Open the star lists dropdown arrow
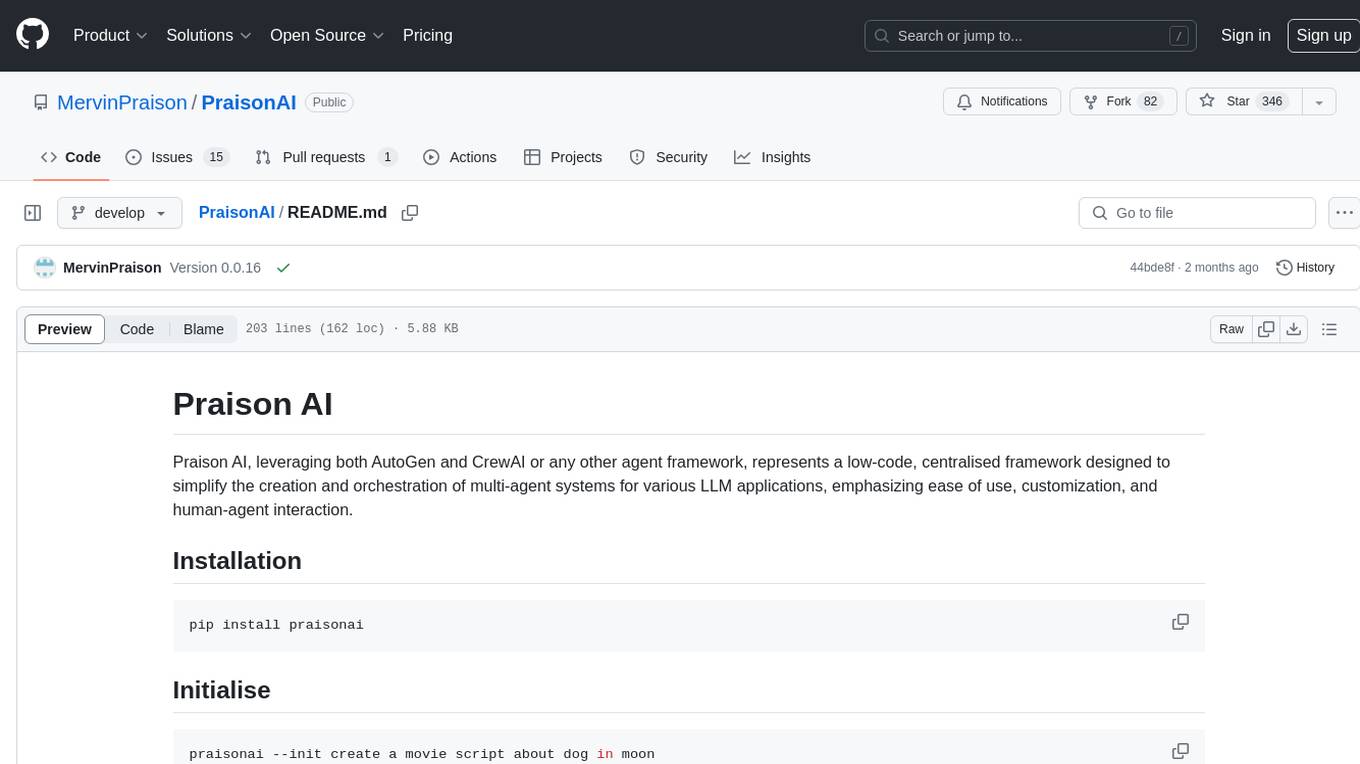The image size is (1360, 764). point(1319,101)
